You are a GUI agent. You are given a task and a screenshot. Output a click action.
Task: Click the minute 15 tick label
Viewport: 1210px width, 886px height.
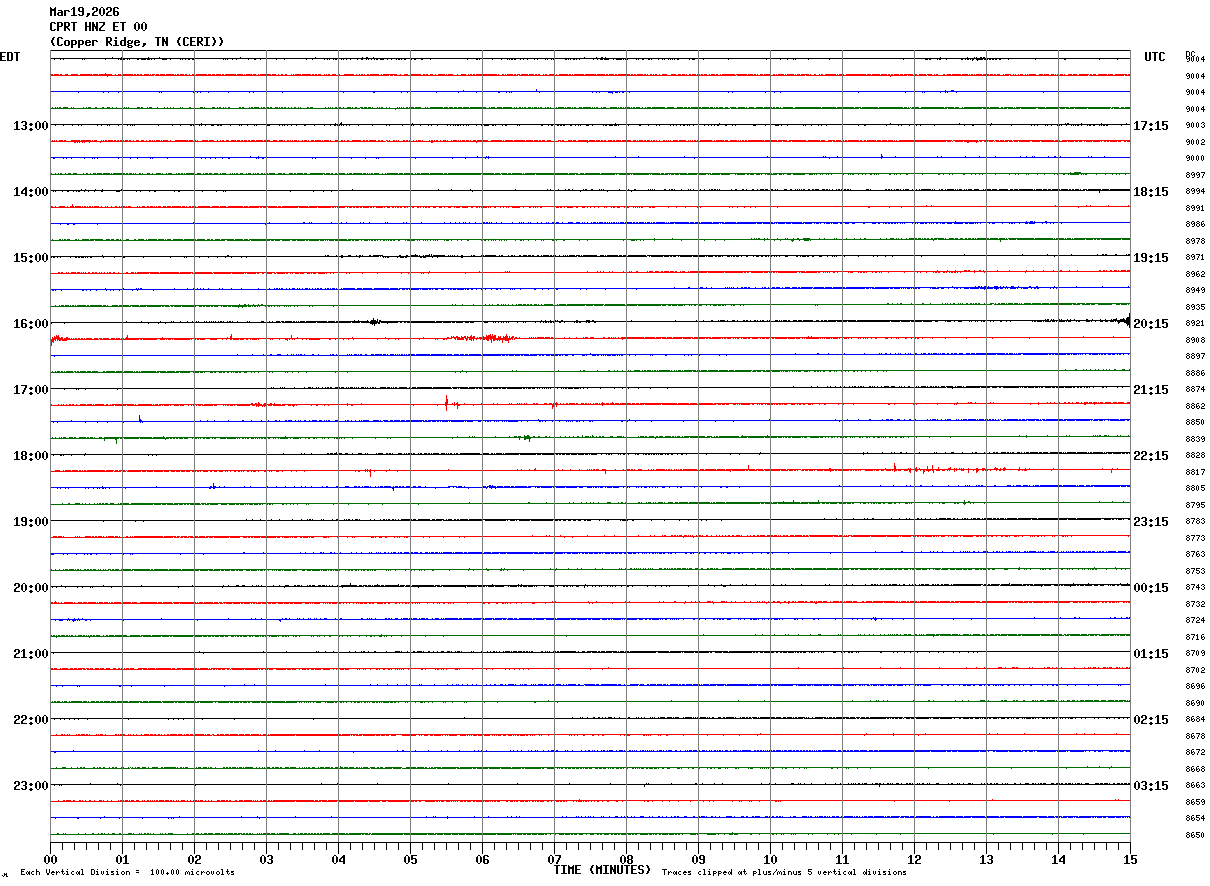1130,859
